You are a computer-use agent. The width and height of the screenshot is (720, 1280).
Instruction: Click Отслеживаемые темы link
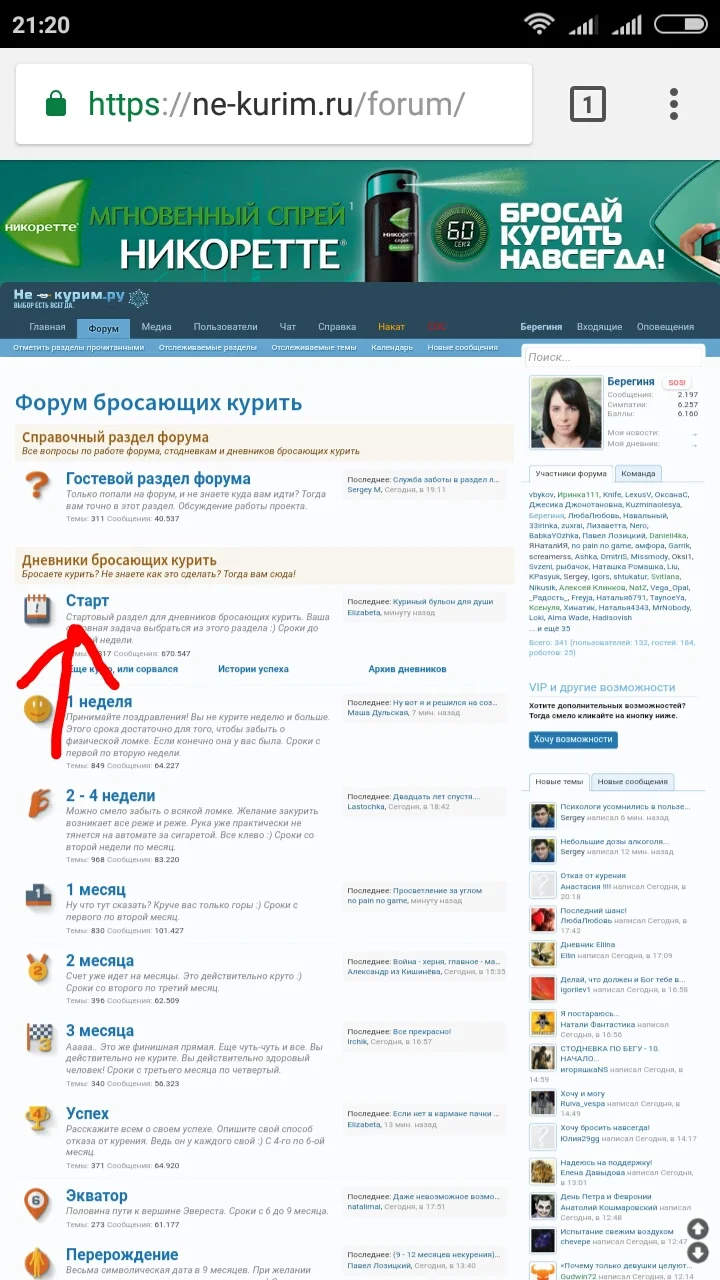coord(313,348)
